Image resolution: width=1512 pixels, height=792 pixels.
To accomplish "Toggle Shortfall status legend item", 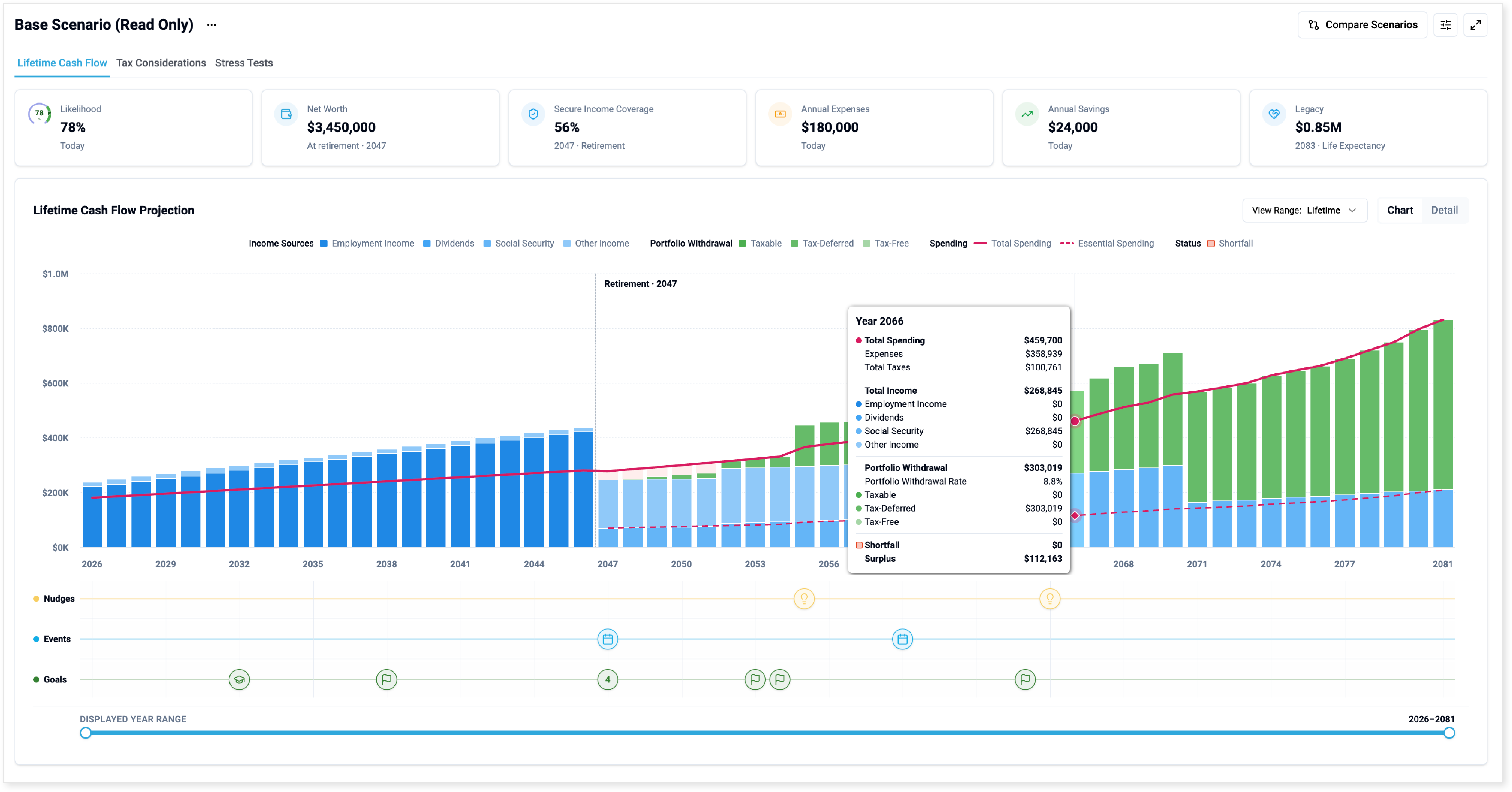I will [x=1230, y=244].
